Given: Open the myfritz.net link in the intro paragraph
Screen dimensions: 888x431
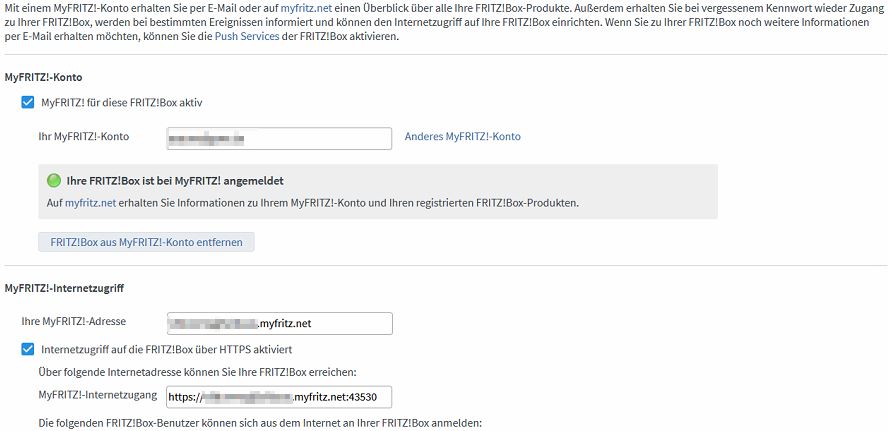Looking at the screenshot, I should pyautogui.click(x=305, y=8).
